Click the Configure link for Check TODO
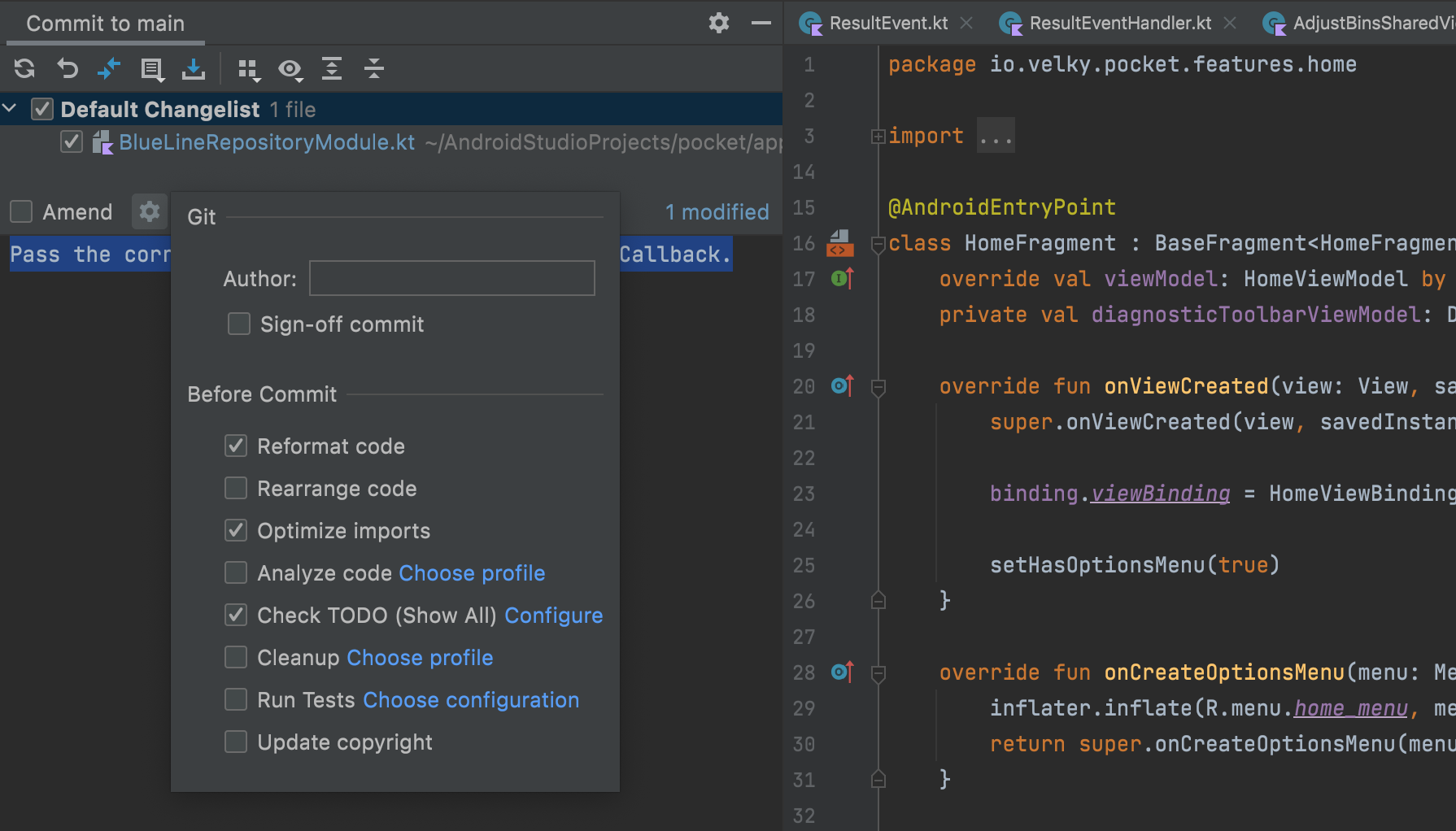The height and width of the screenshot is (831, 1456). point(554,616)
